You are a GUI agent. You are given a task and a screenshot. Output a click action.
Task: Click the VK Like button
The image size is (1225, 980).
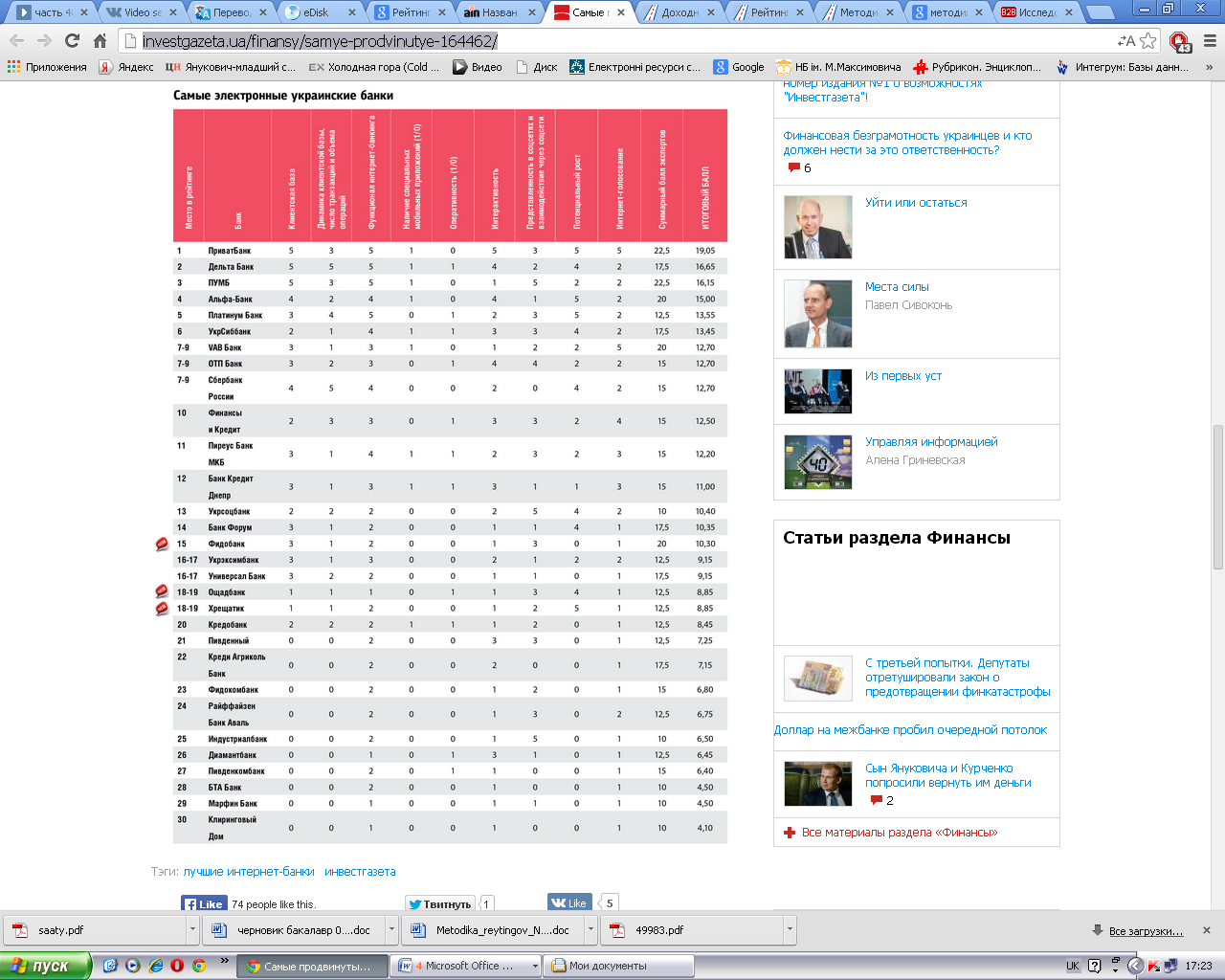(569, 902)
